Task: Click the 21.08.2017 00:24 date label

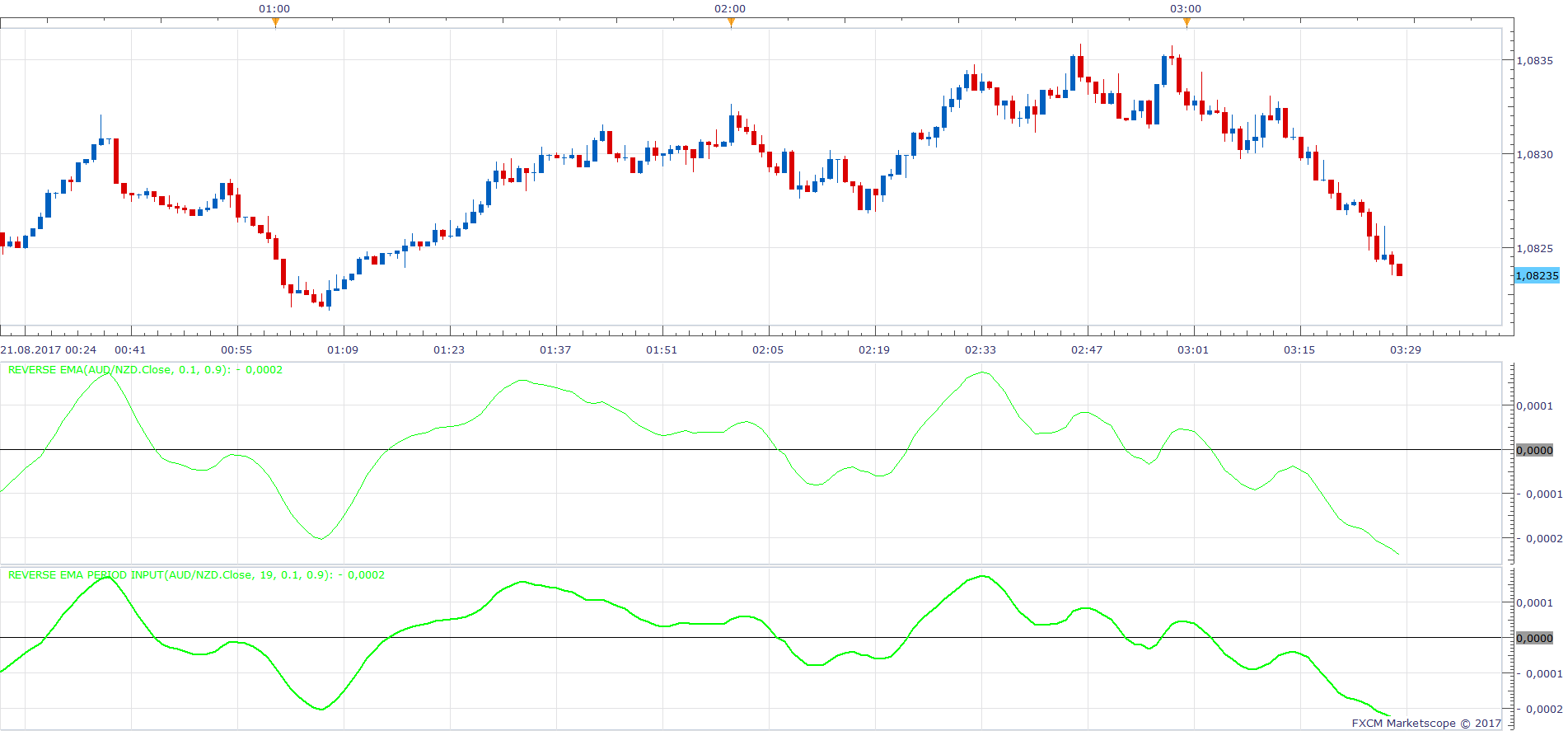Action: (x=49, y=350)
